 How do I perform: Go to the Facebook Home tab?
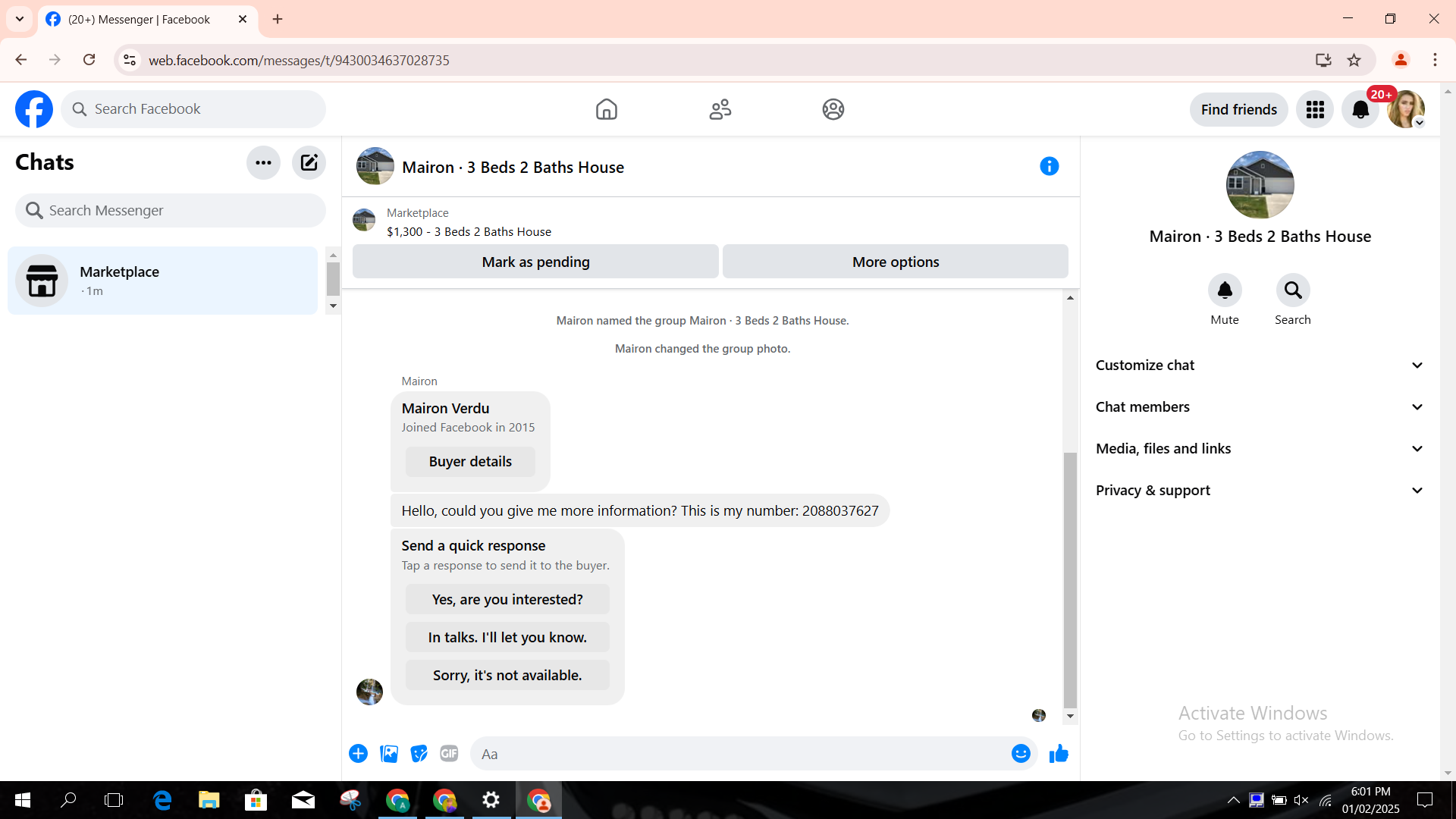607,109
